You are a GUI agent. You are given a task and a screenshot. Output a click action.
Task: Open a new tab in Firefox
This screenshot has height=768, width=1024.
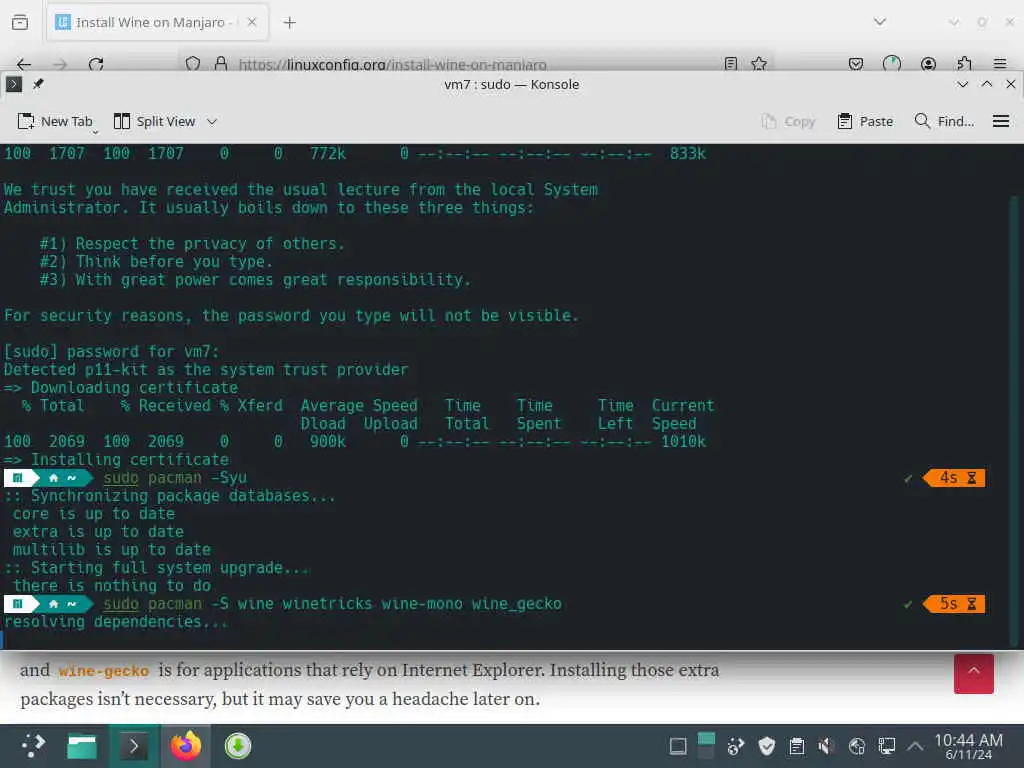(x=289, y=23)
